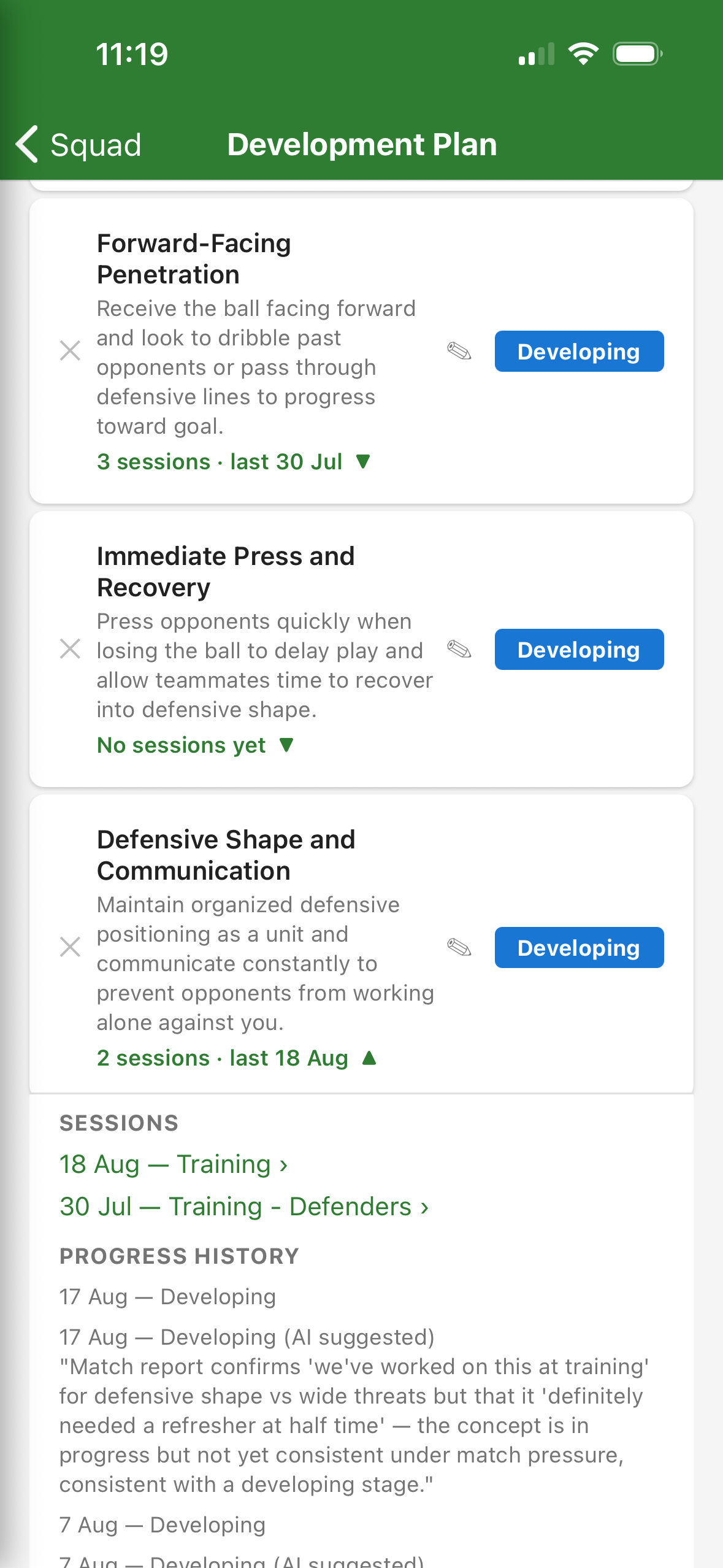Image resolution: width=723 pixels, height=1568 pixels.
Task: Remove Forward-Facing Penetration goal with X icon
Action: [x=70, y=351]
